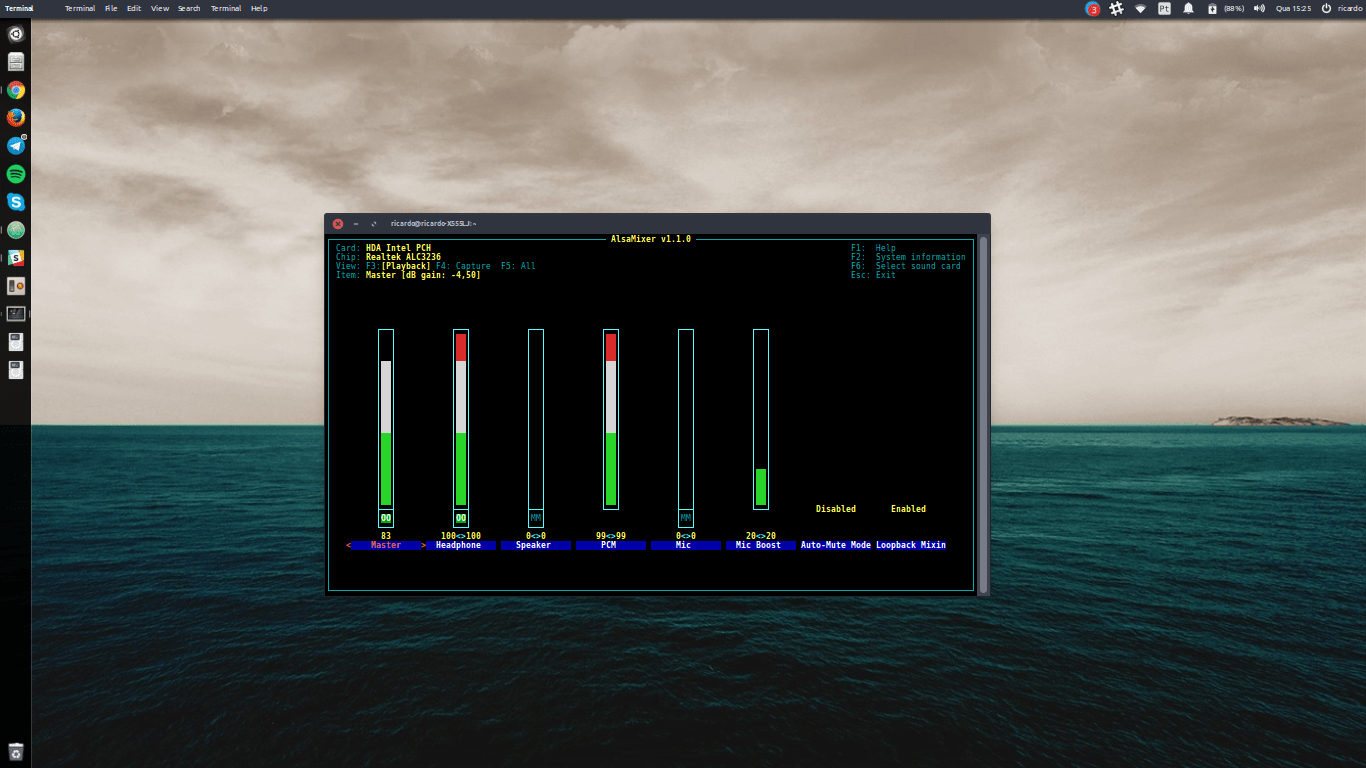
Task: Toggle the Headphone channel mute indicator
Action: tap(461, 518)
